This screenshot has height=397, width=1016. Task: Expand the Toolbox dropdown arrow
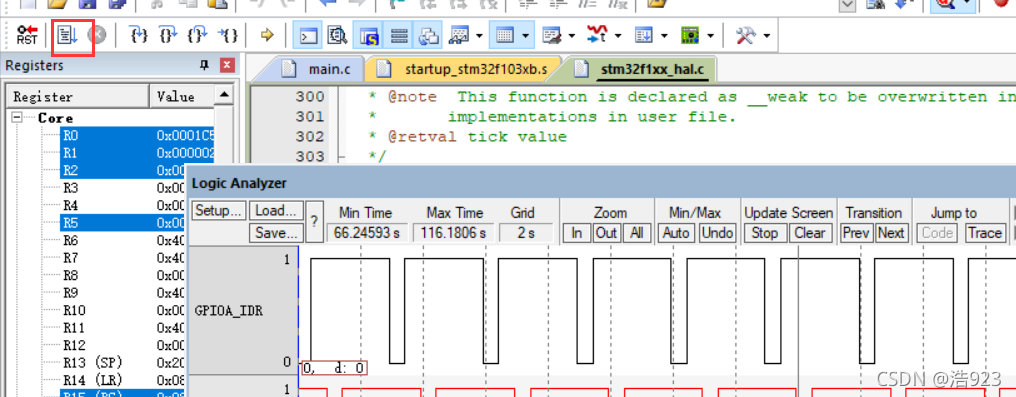767,36
